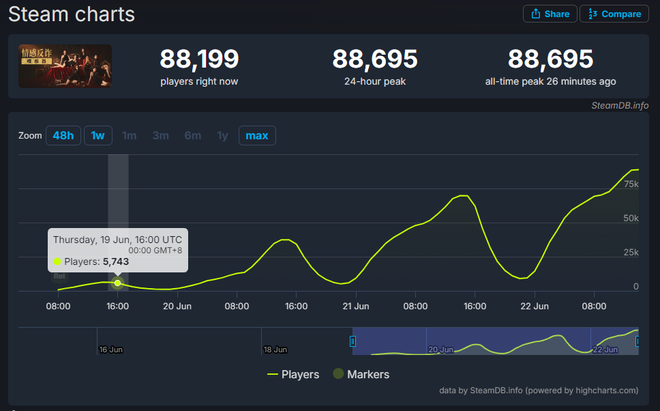Click the selected blue navigator window
This screenshot has height=411, width=660.
coord(495,341)
